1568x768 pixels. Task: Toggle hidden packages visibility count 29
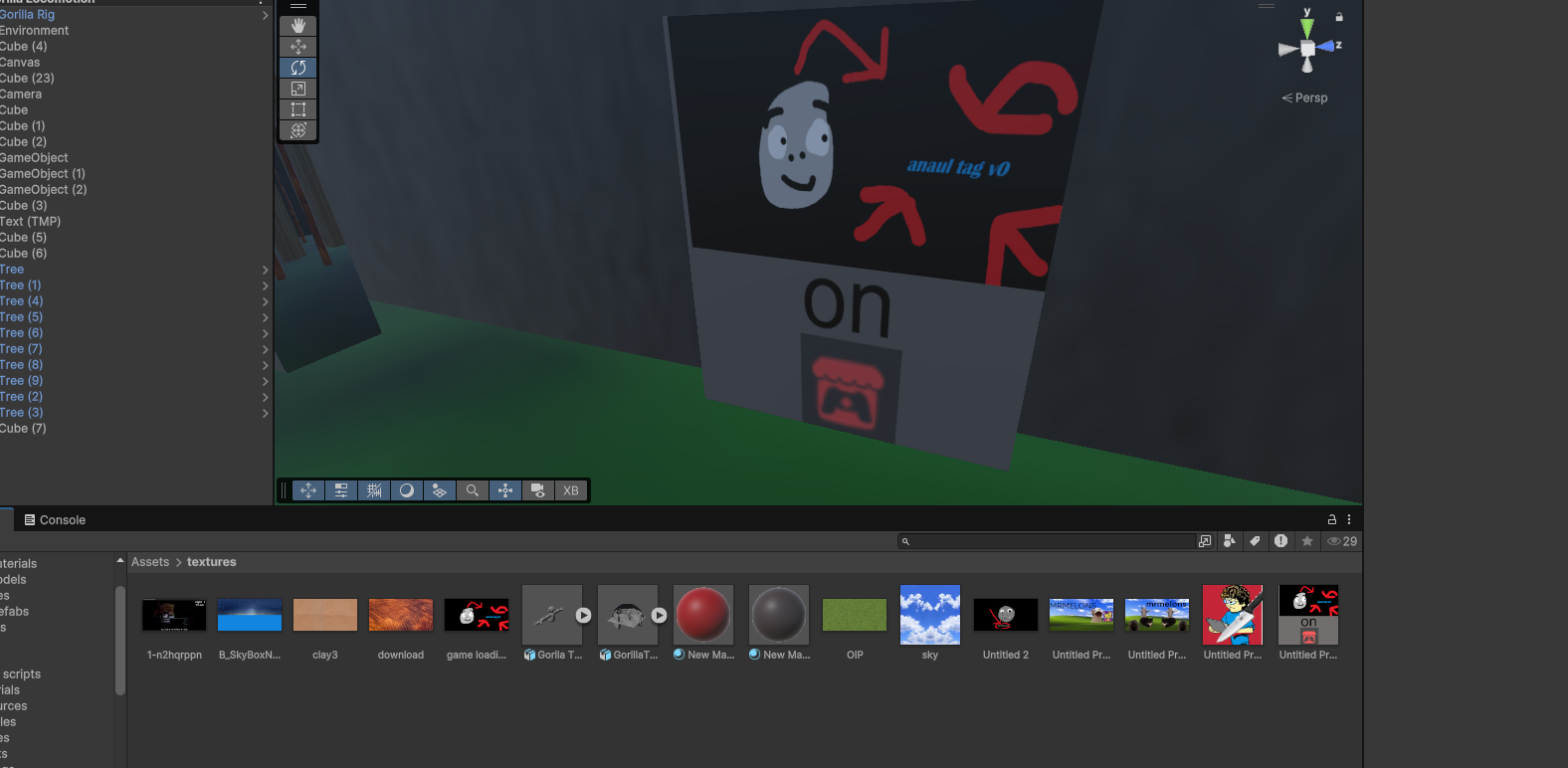(x=1342, y=541)
